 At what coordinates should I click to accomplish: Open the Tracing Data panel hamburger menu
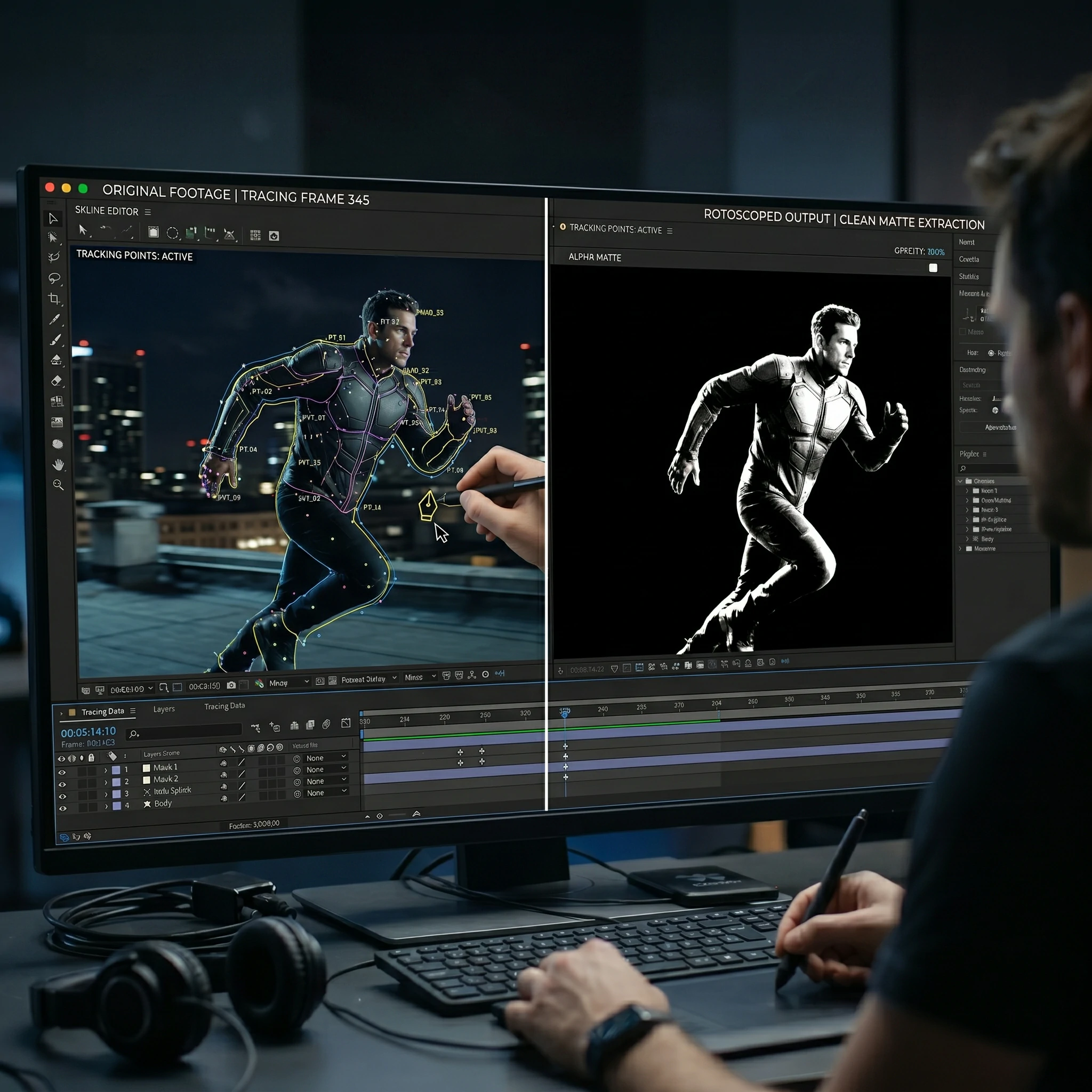tap(133, 711)
